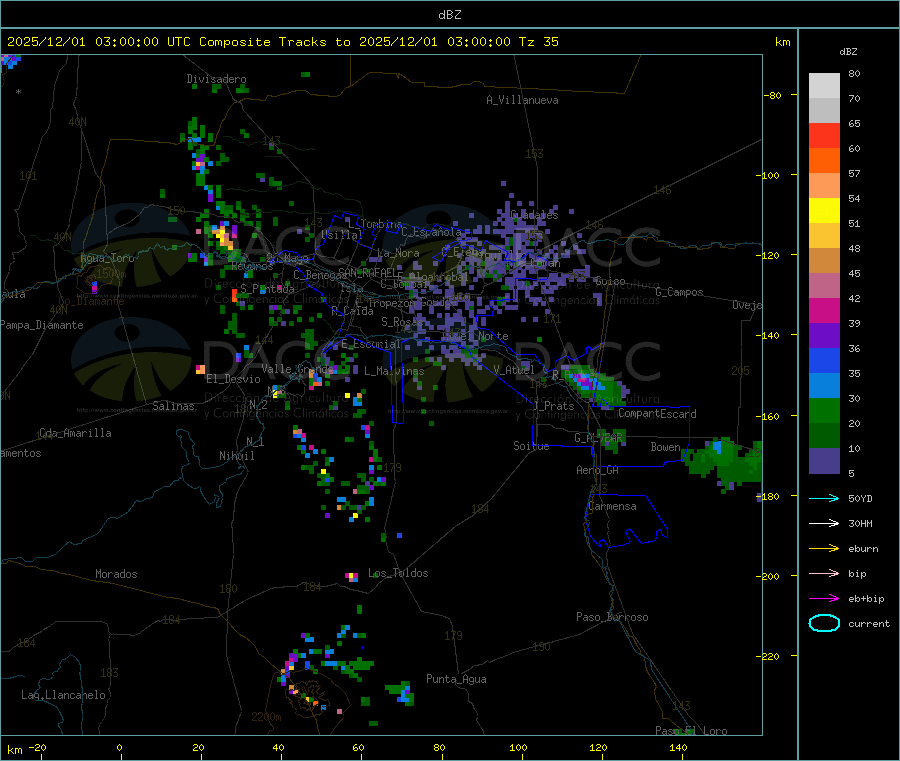Click the pink bip arrow legend icon
900x761 pixels.
(824, 573)
